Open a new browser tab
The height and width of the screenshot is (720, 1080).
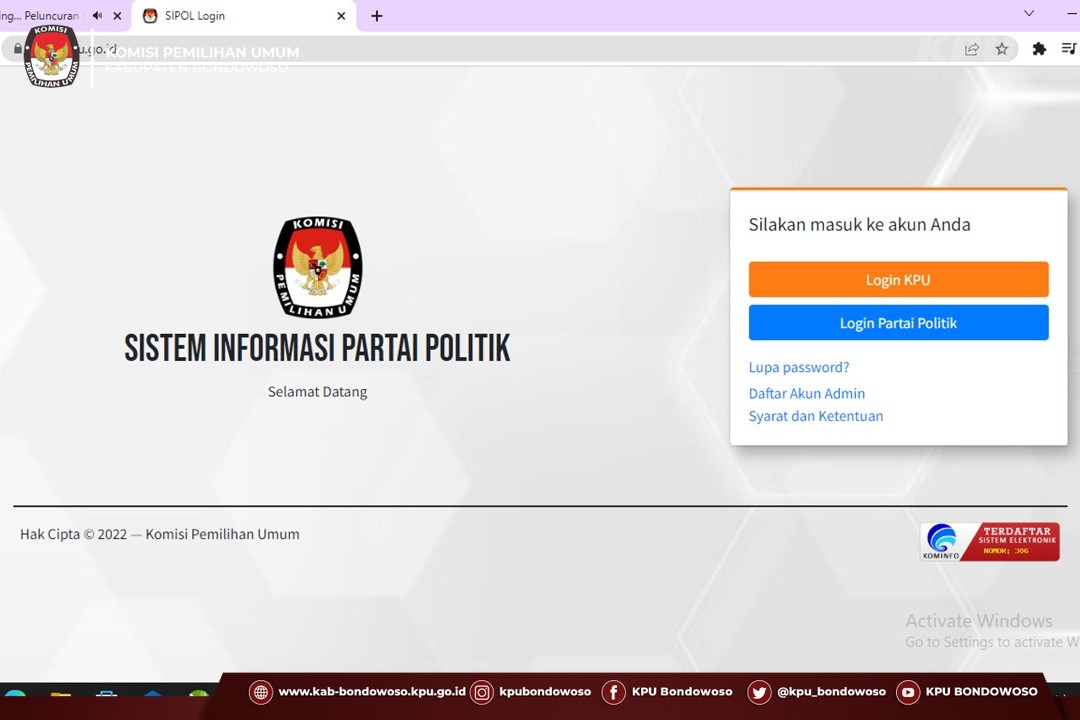[x=377, y=16]
